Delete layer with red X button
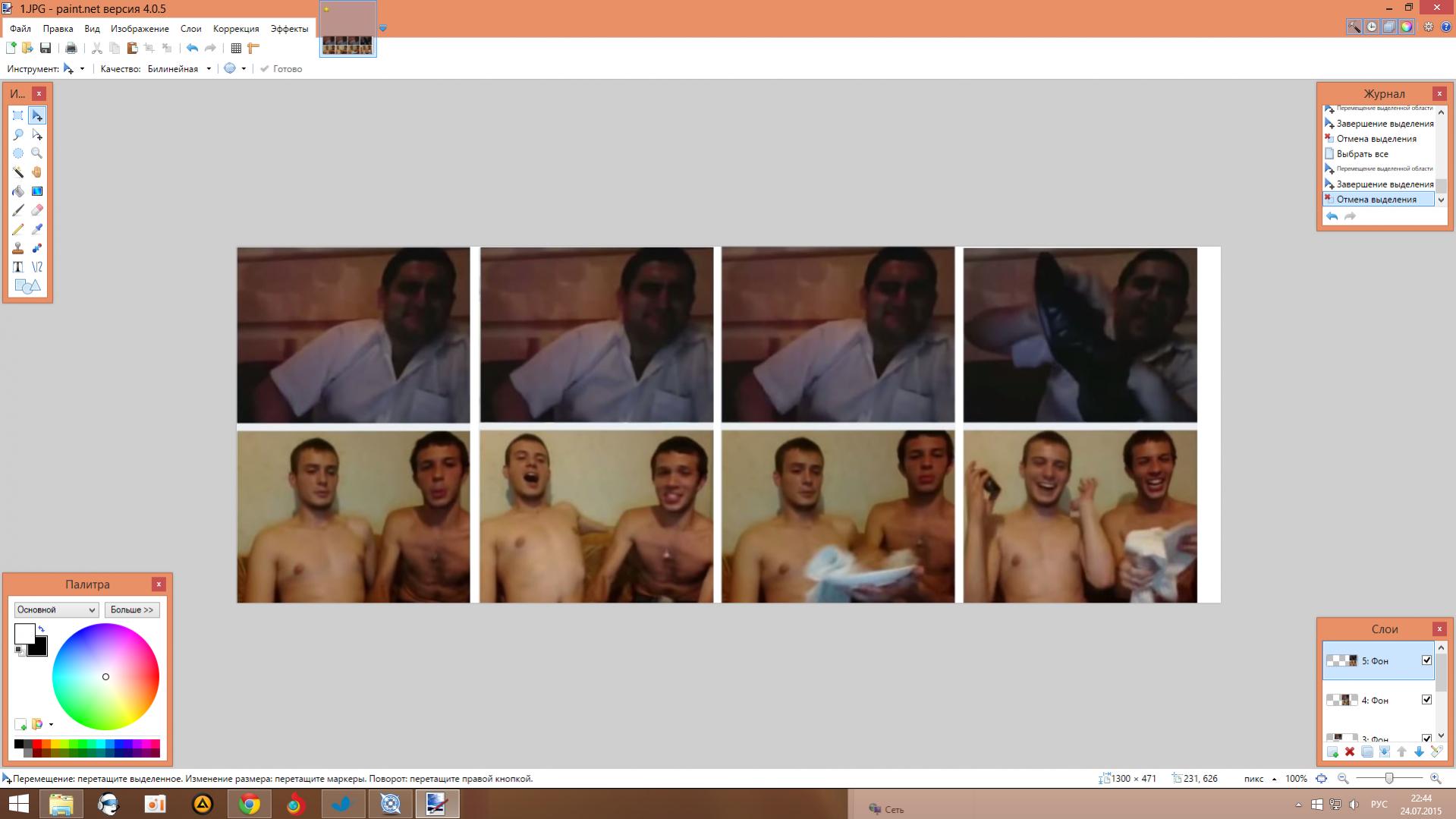 pos(1350,751)
